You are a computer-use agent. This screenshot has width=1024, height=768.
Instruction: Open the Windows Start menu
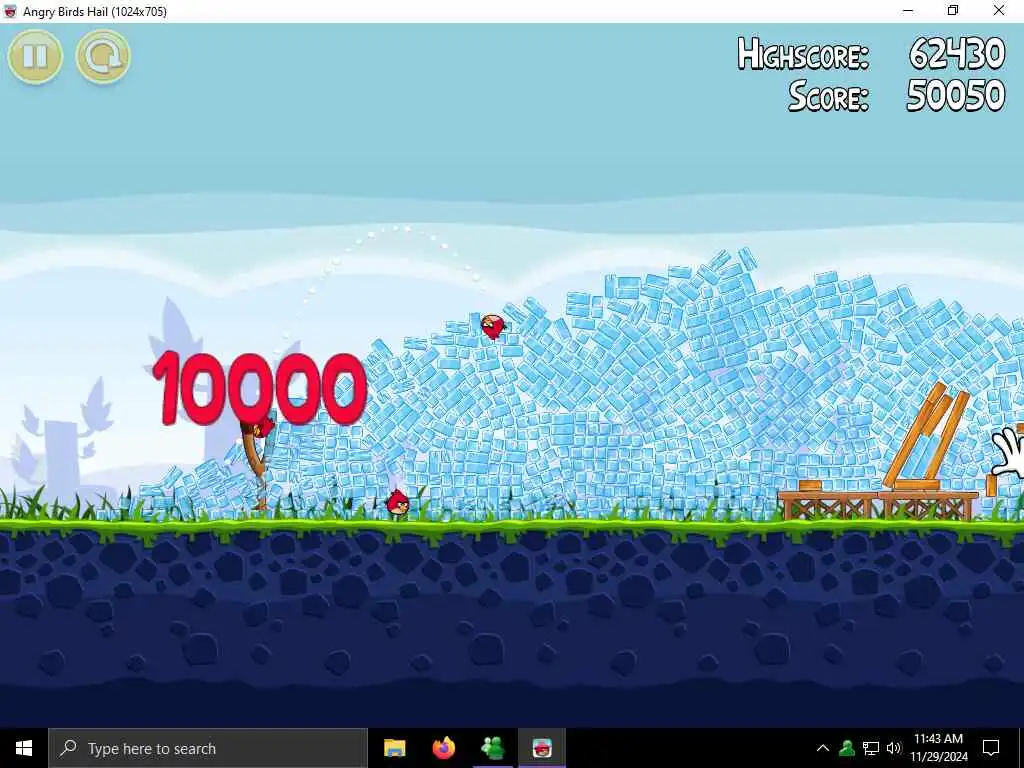[24, 748]
